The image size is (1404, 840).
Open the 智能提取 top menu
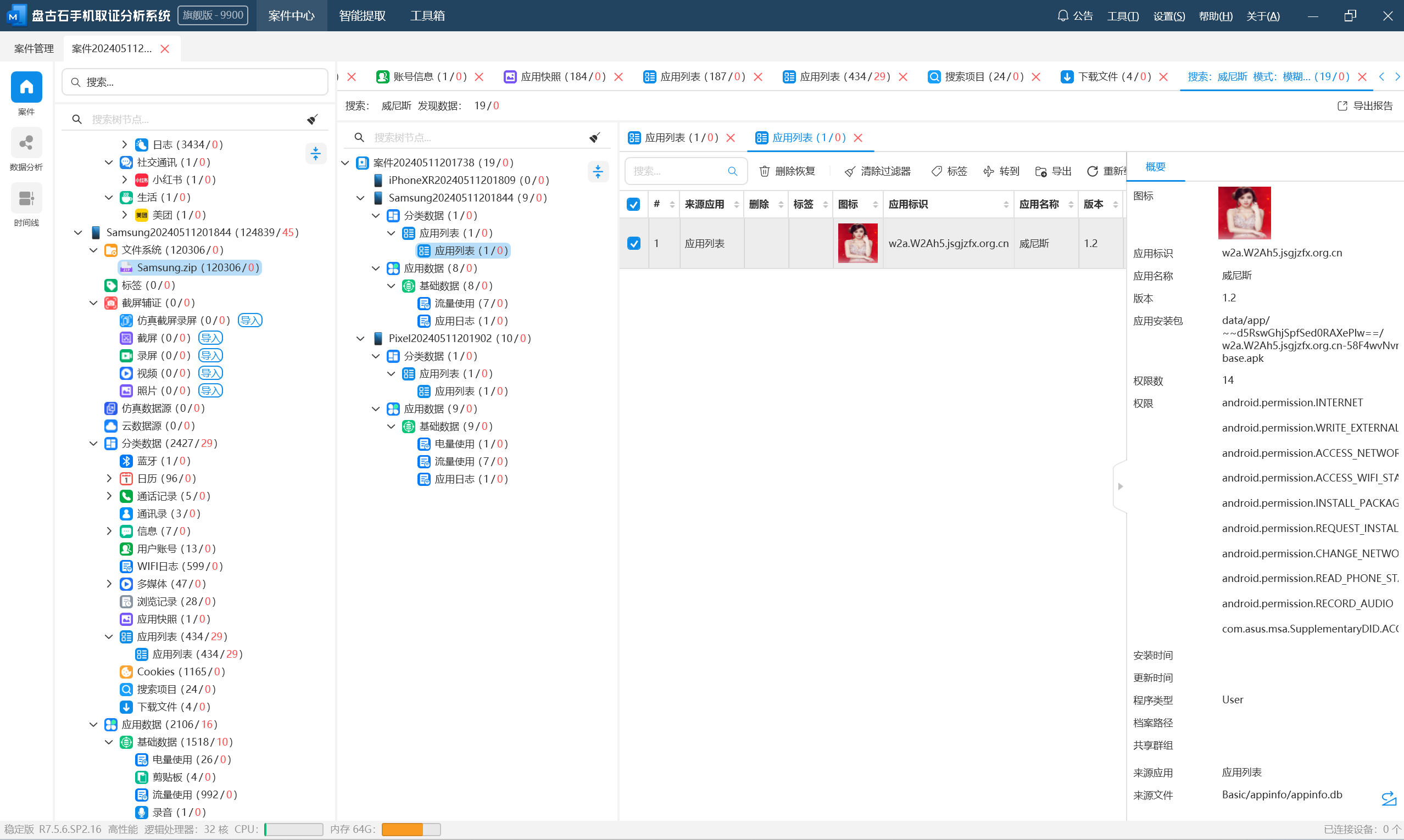(x=362, y=16)
